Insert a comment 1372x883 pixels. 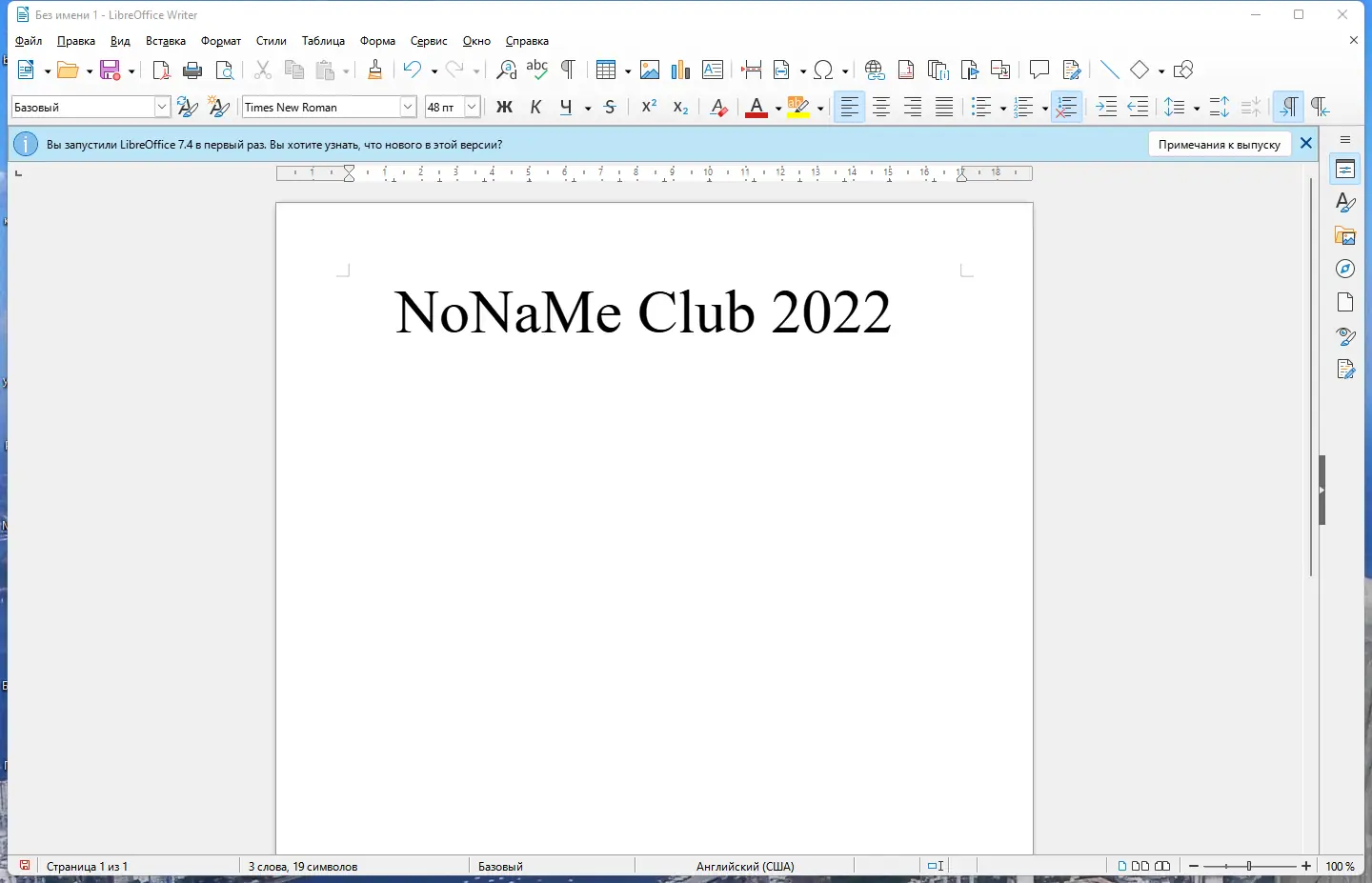pyautogui.click(x=1039, y=70)
